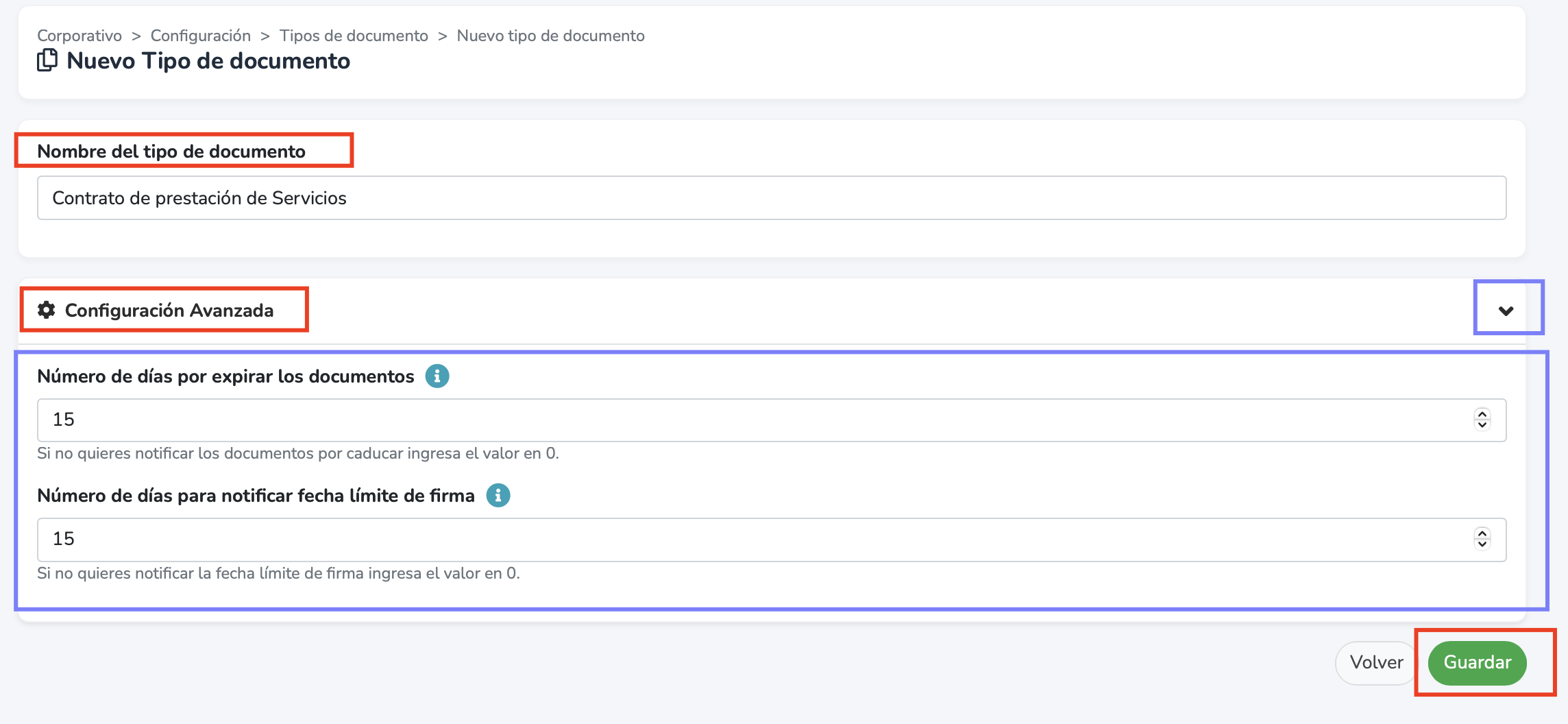This screenshot has height=724, width=1568.
Task: Click the gear icon for Configuración Avanzada
Action: point(46,310)
